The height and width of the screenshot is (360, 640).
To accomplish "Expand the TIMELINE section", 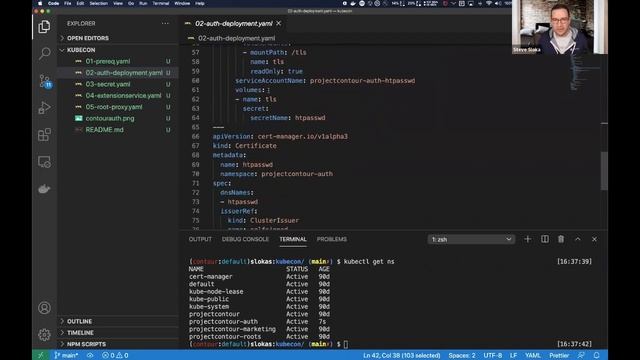I will pyautogui.click(x=118, y=333).
